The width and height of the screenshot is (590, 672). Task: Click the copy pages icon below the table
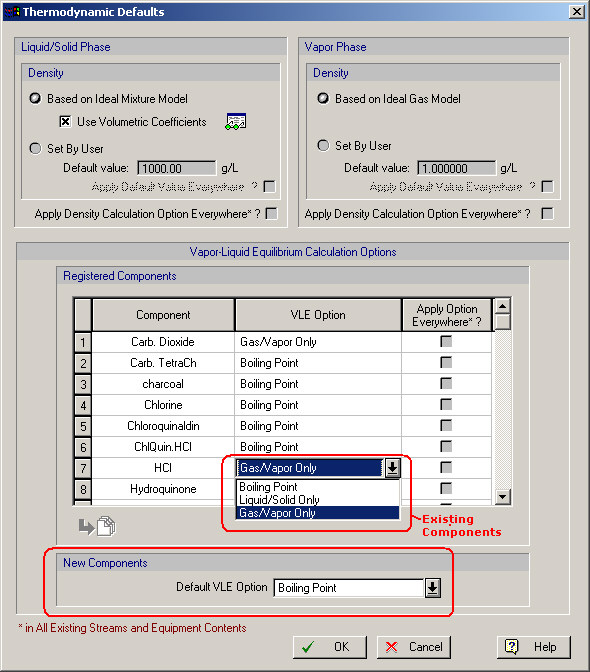pyautogui.click(x=106, y=526)
